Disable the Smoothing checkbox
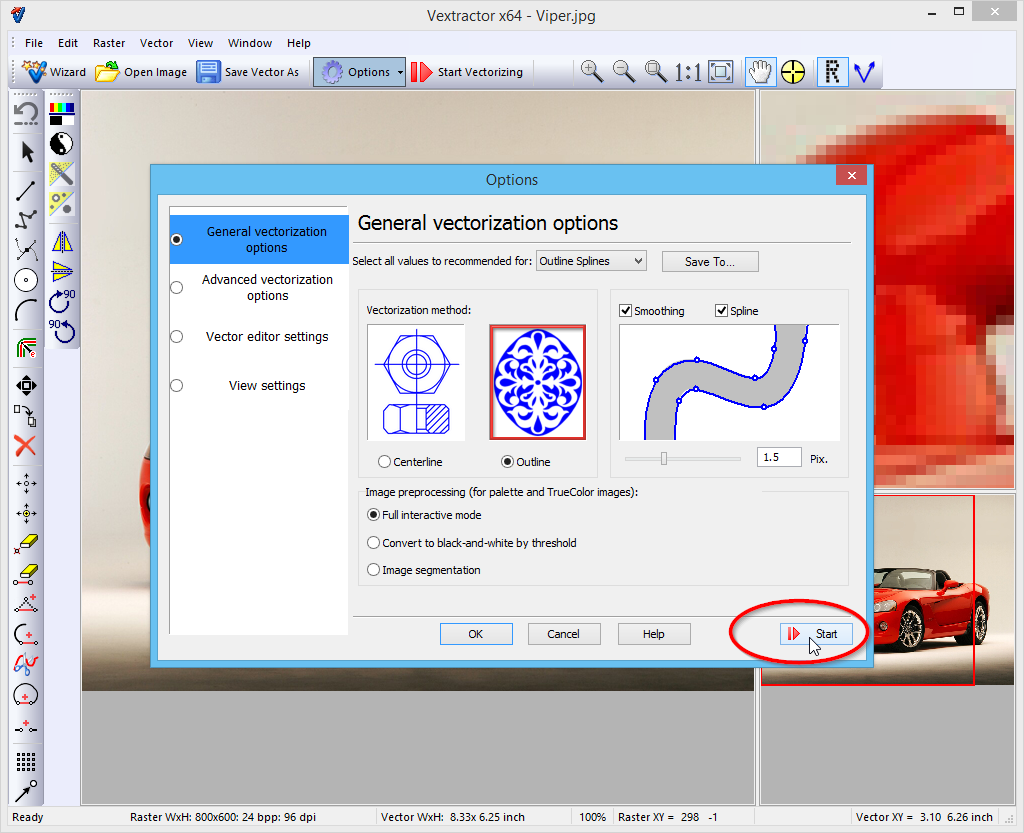 (x=626, y=311)
